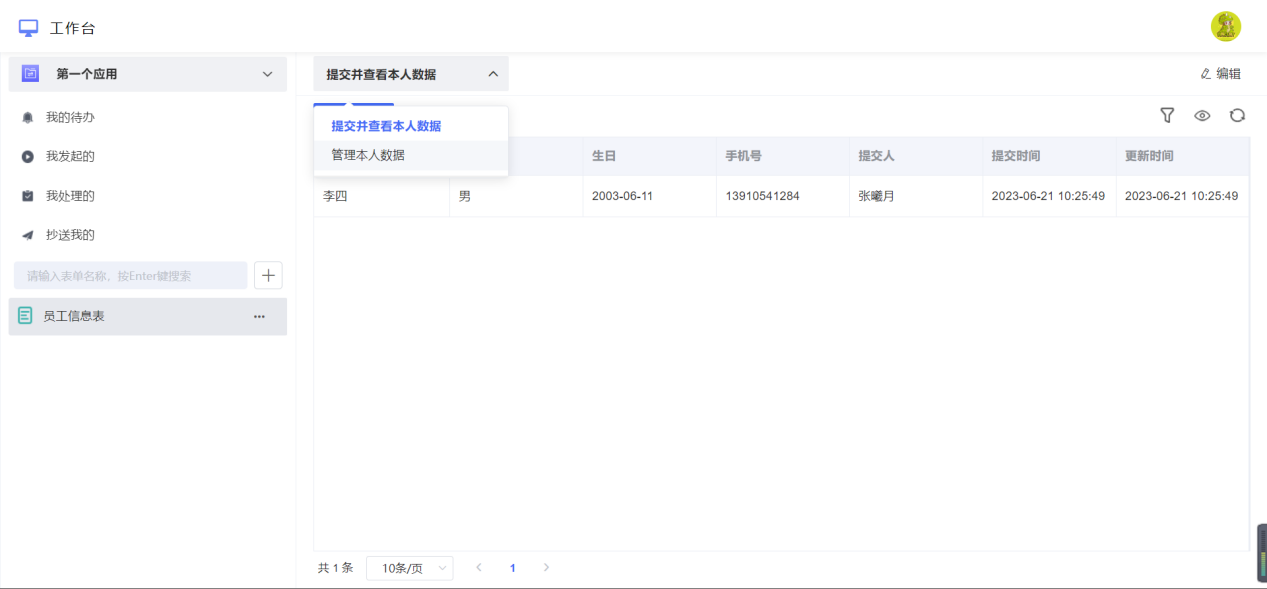Open the more options dots for 员工信息表
The image size is (1267, 589).
[259, 316]
